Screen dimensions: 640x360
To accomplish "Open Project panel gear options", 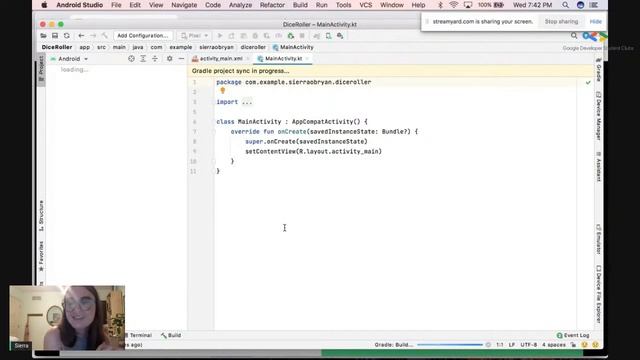I will 169,59.
